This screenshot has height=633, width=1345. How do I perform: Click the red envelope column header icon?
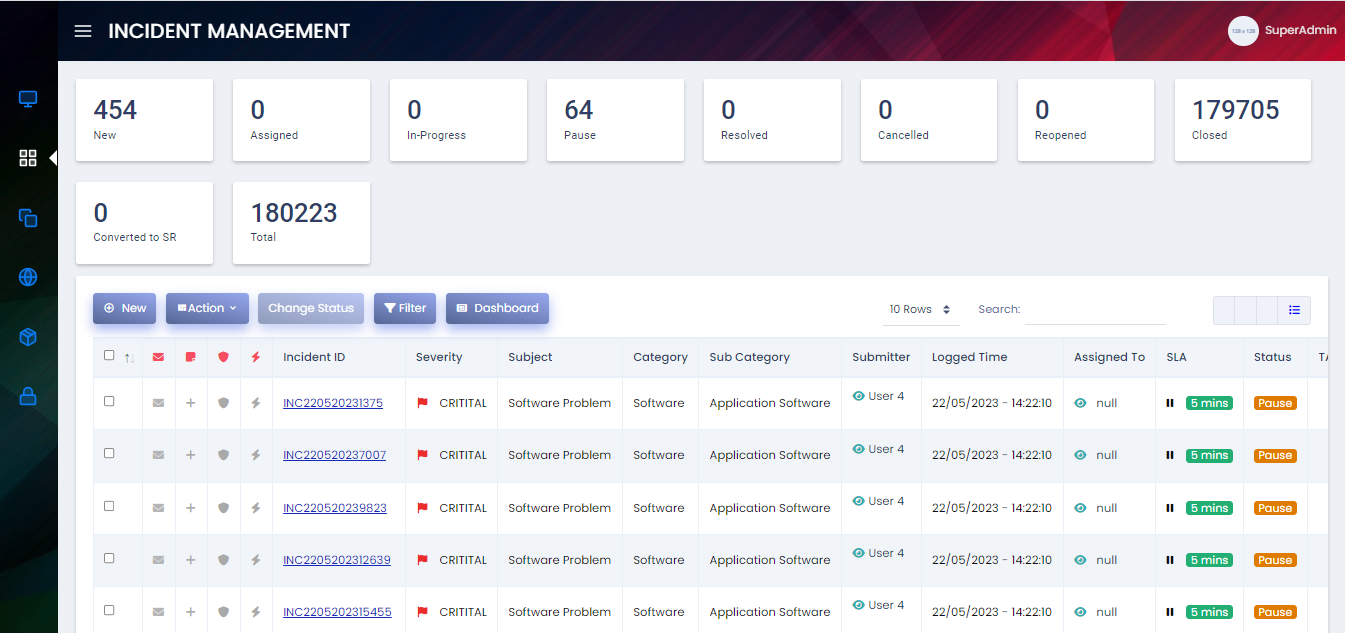point(158,357)
